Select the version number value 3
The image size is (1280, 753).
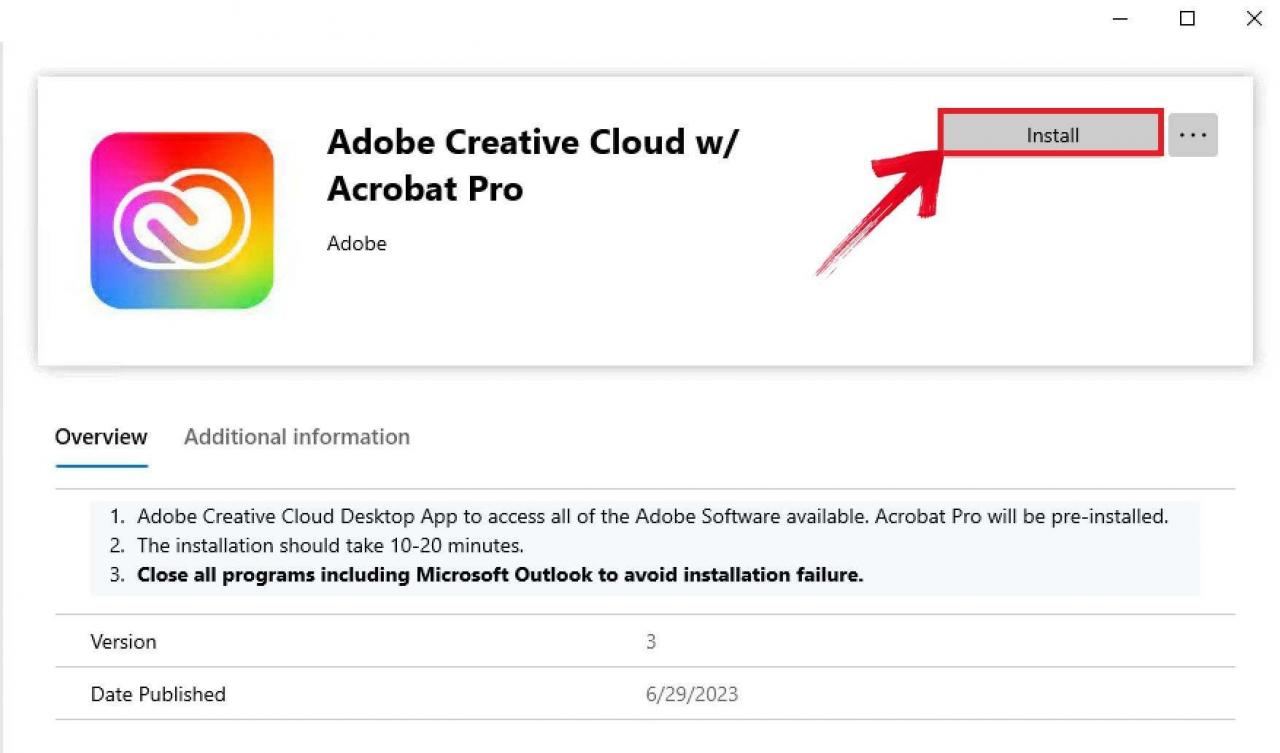pyautogui.click(x=651, y=642)
